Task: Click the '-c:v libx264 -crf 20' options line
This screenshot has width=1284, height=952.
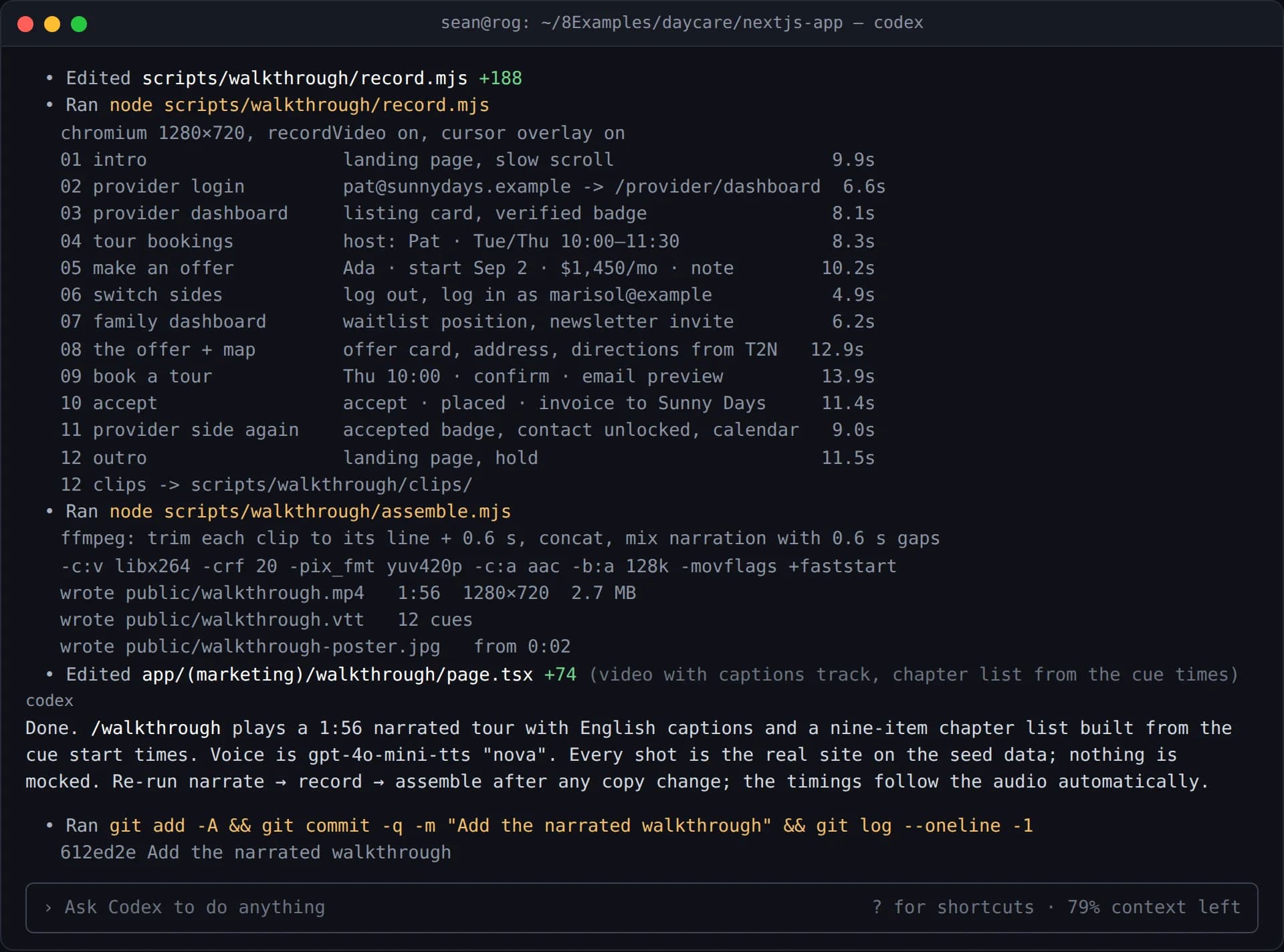Action: (x=478, y=566)
